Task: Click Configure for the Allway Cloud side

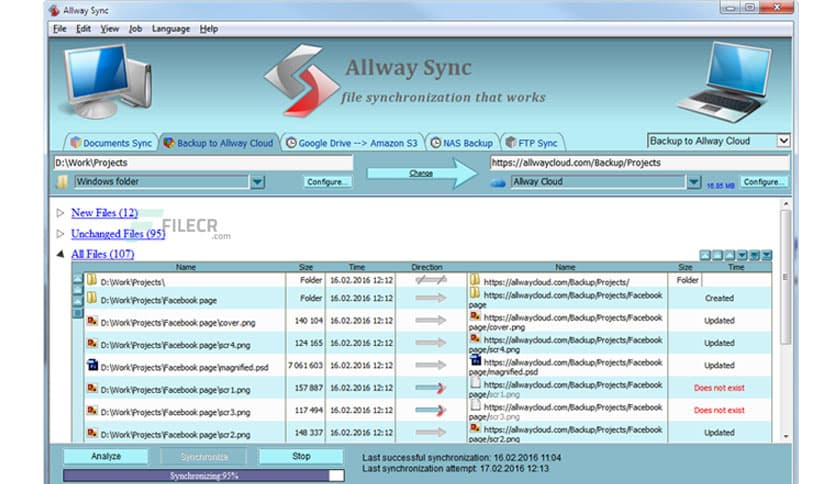Action: pyautogui.click(x=764, y=182)
